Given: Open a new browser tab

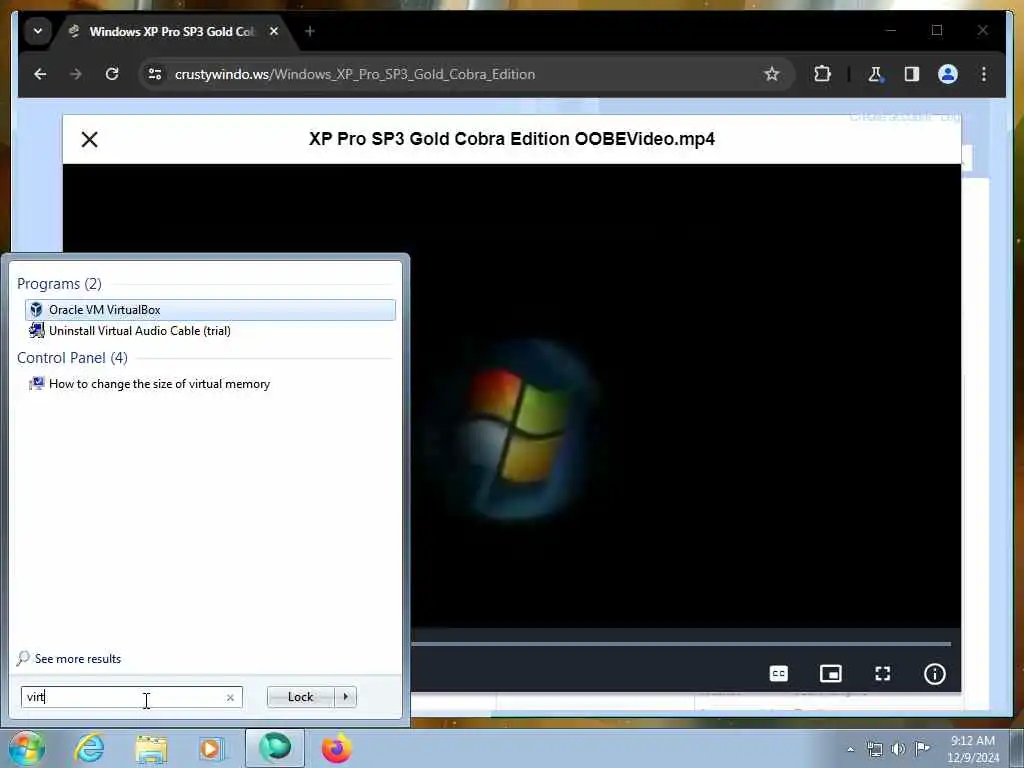Looking at the screenshot, I should coord(310,31).
